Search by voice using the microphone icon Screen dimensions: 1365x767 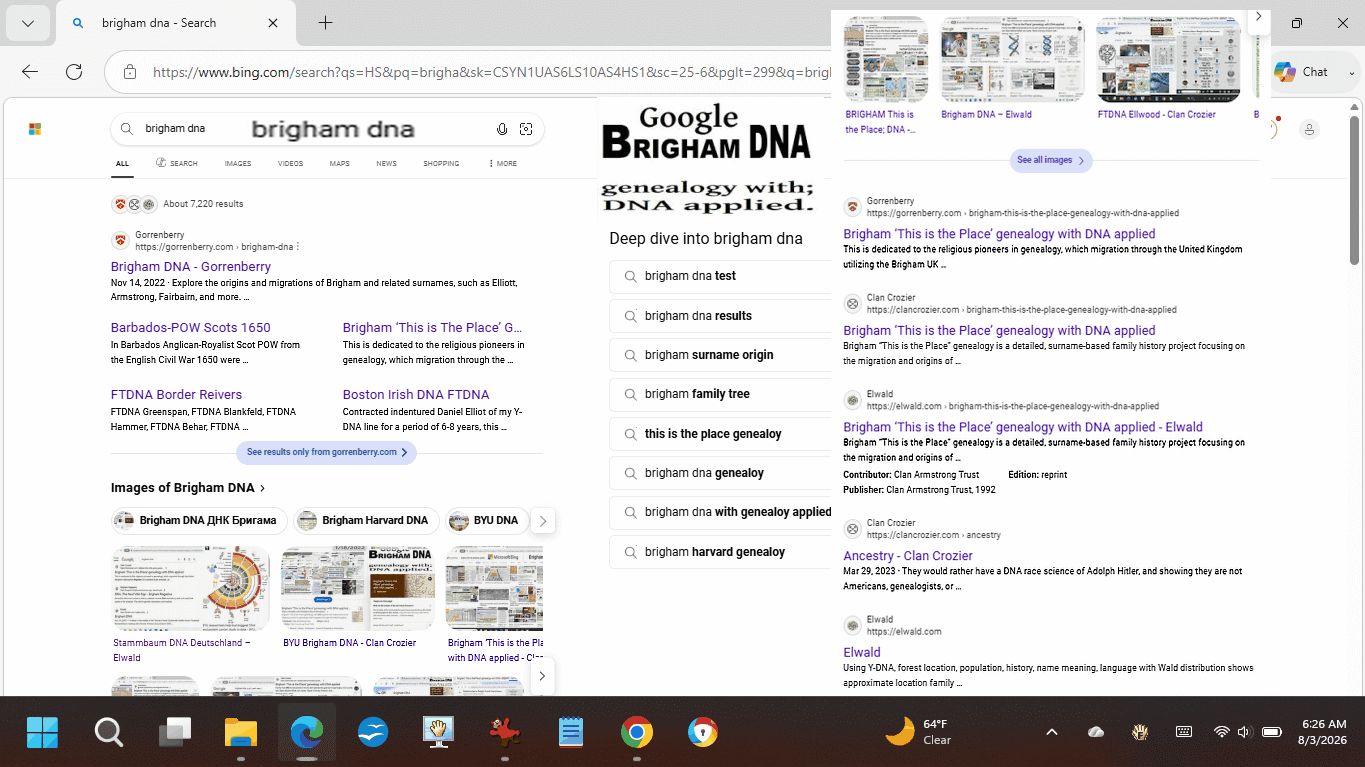click(x=503, y=129)
